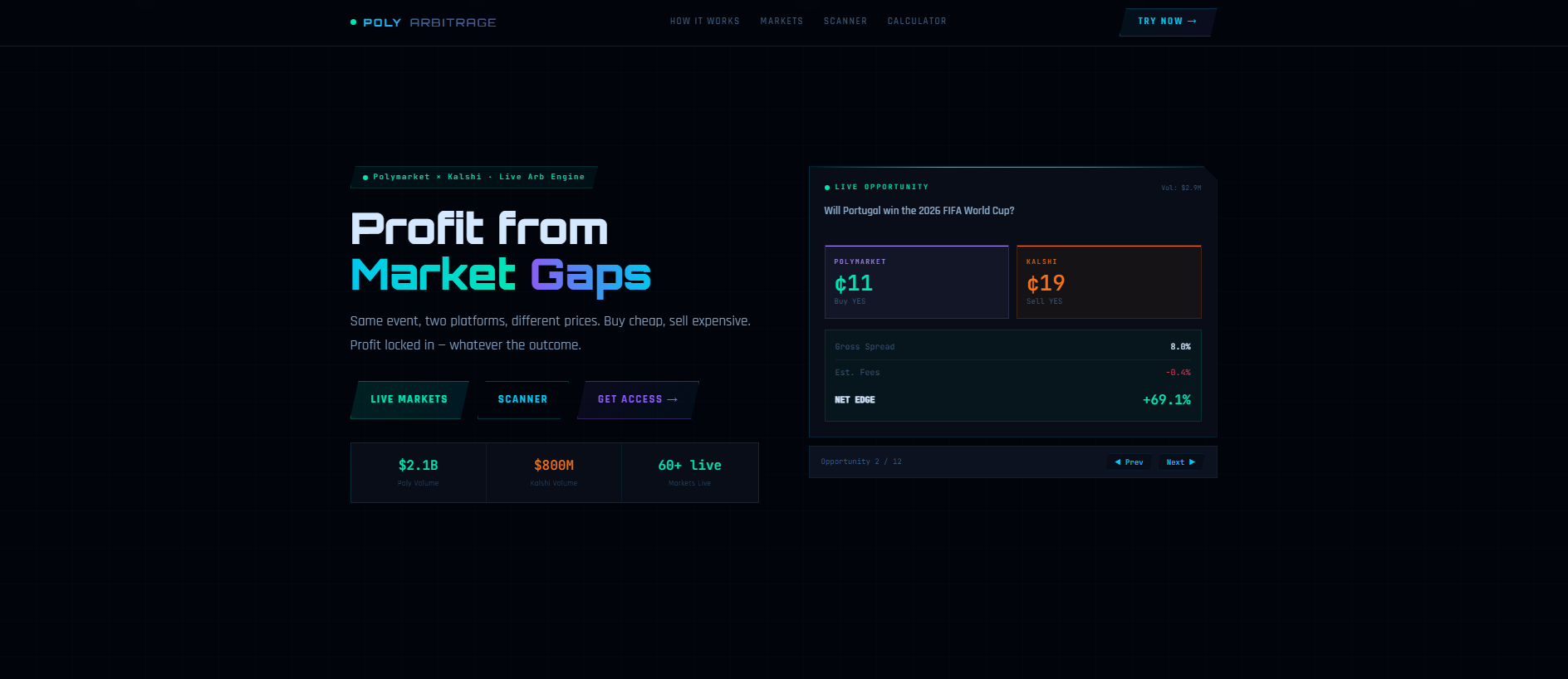1568x679 pixels.
Task: Click the 8.0% gross spread value
Action: coord(1180,347)
